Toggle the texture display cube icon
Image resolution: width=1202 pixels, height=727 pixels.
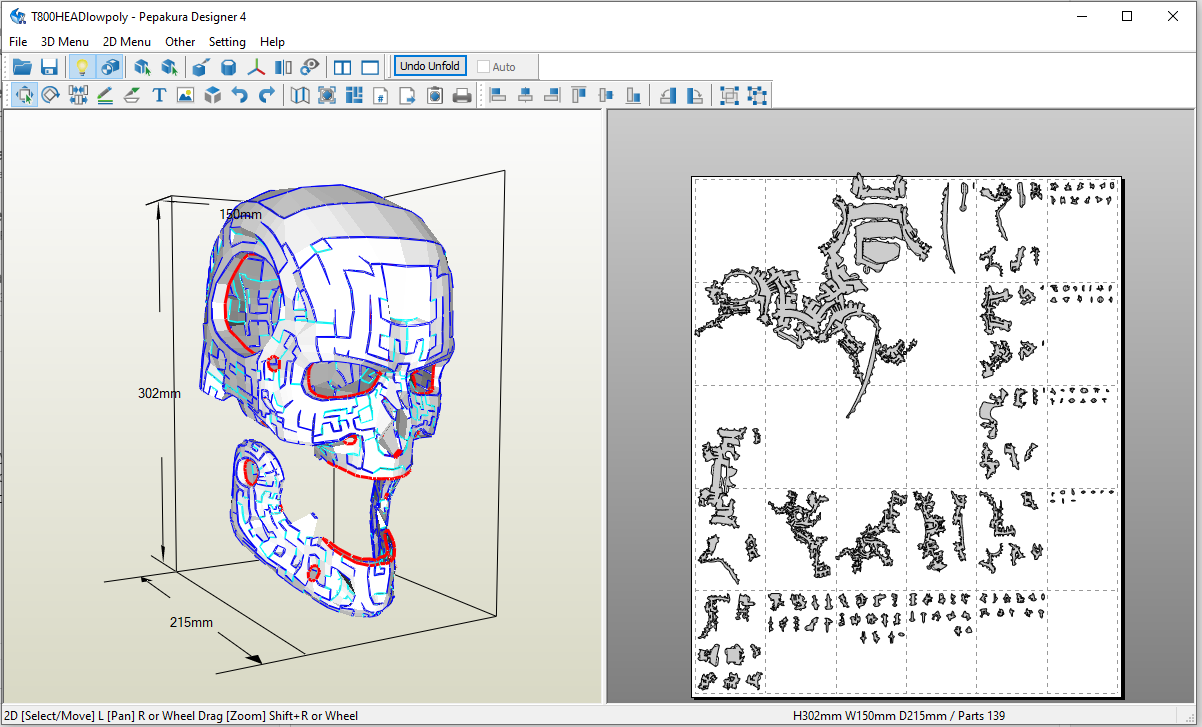click(110, 67)
